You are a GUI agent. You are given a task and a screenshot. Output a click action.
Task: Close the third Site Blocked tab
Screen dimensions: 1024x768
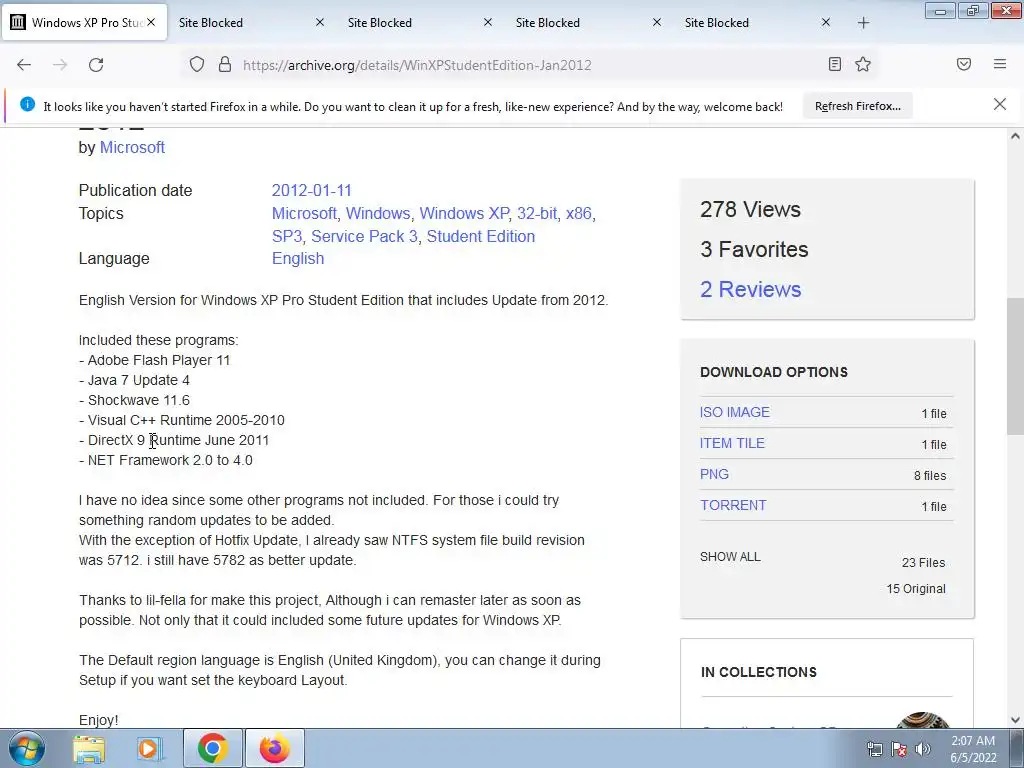[657, 22]
